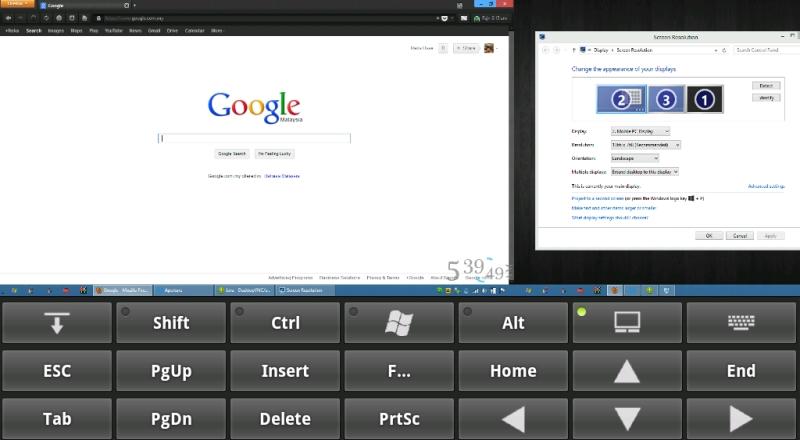Open the Firefox orange menu button
800x440 pixels.
pyautogui.click(x=17, y=4)
